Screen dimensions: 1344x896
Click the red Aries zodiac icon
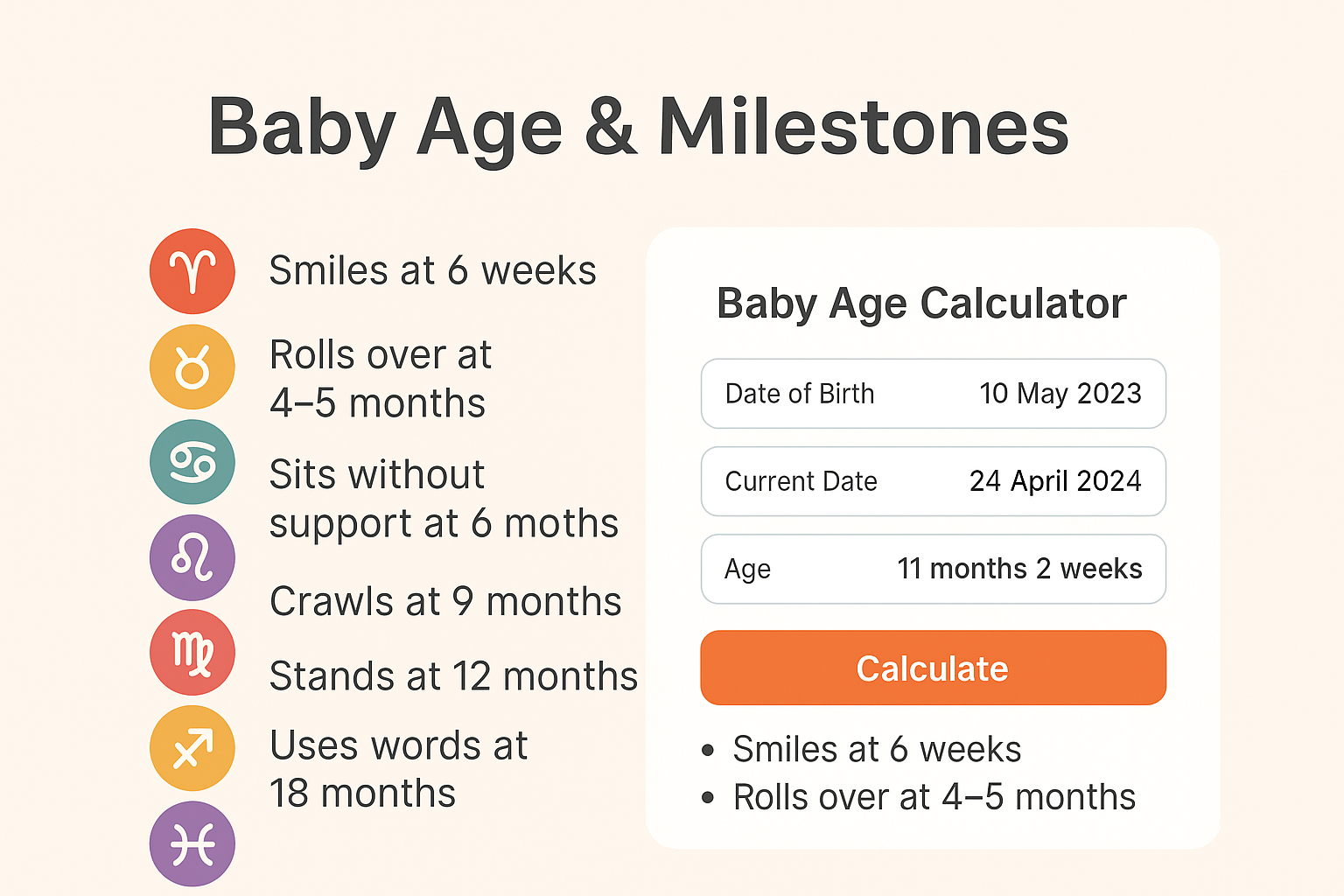(x=192, y=271)
